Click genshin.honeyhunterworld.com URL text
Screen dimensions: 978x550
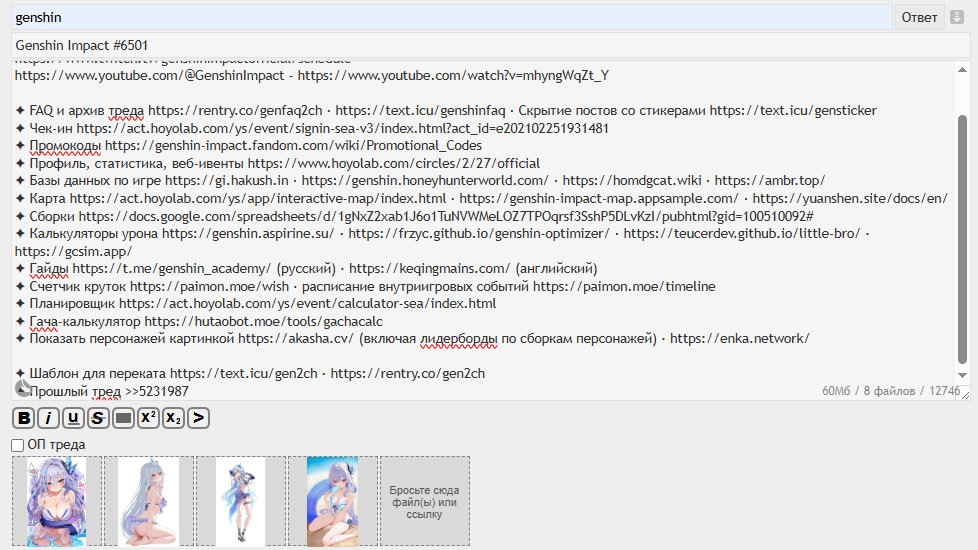(x=425, y=181)
